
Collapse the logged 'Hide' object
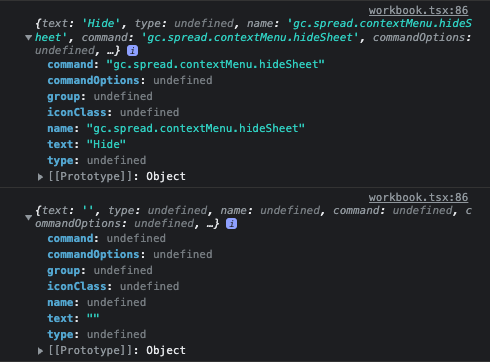[29, 37]
